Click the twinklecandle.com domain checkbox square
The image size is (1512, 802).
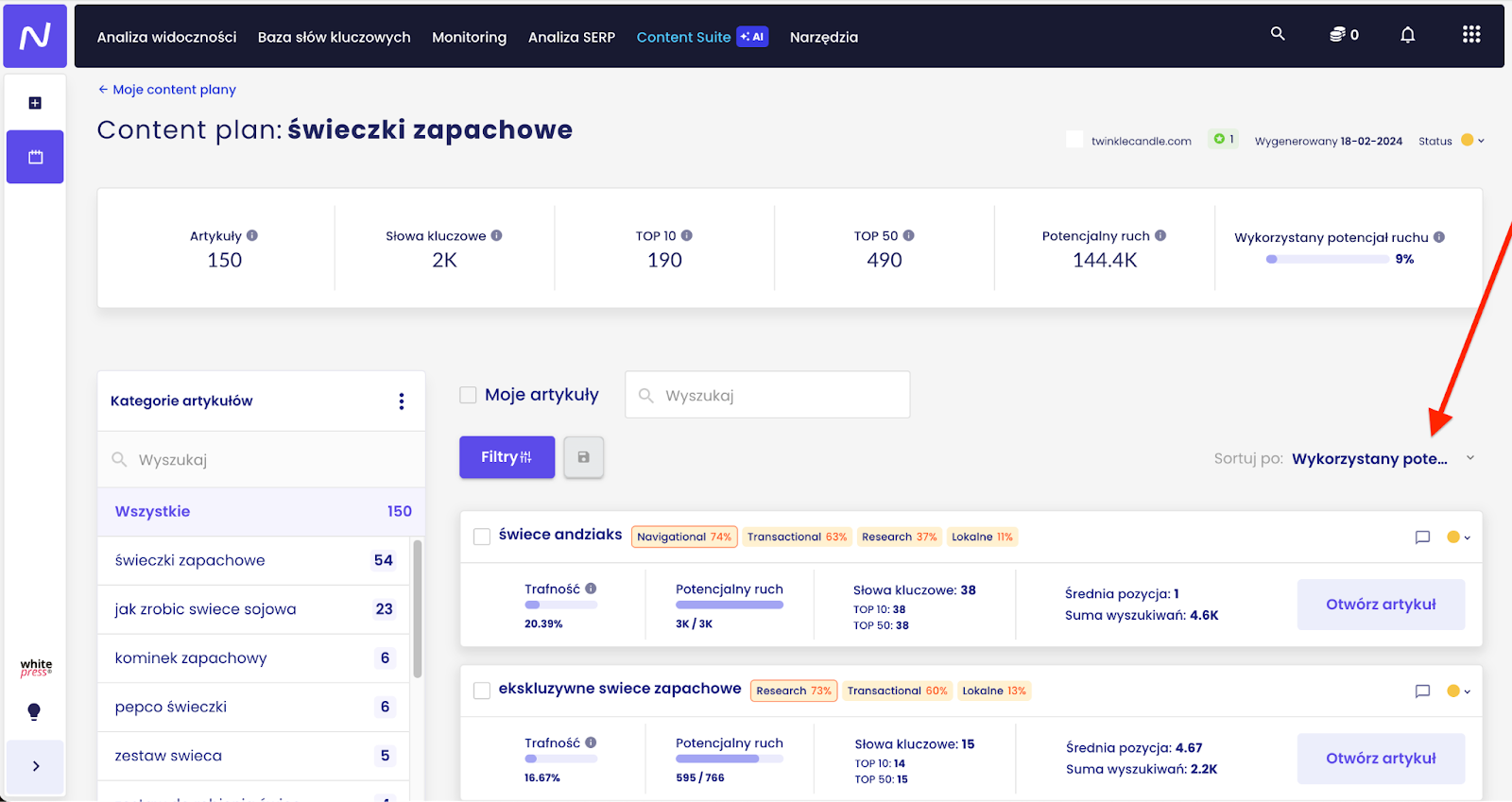[1074, 139]
